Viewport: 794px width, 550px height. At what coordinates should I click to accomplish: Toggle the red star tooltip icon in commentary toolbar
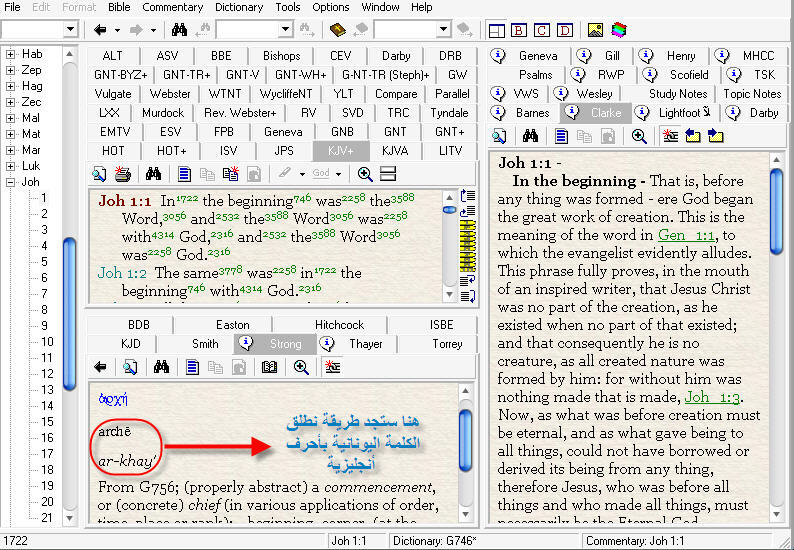point(670,136)
